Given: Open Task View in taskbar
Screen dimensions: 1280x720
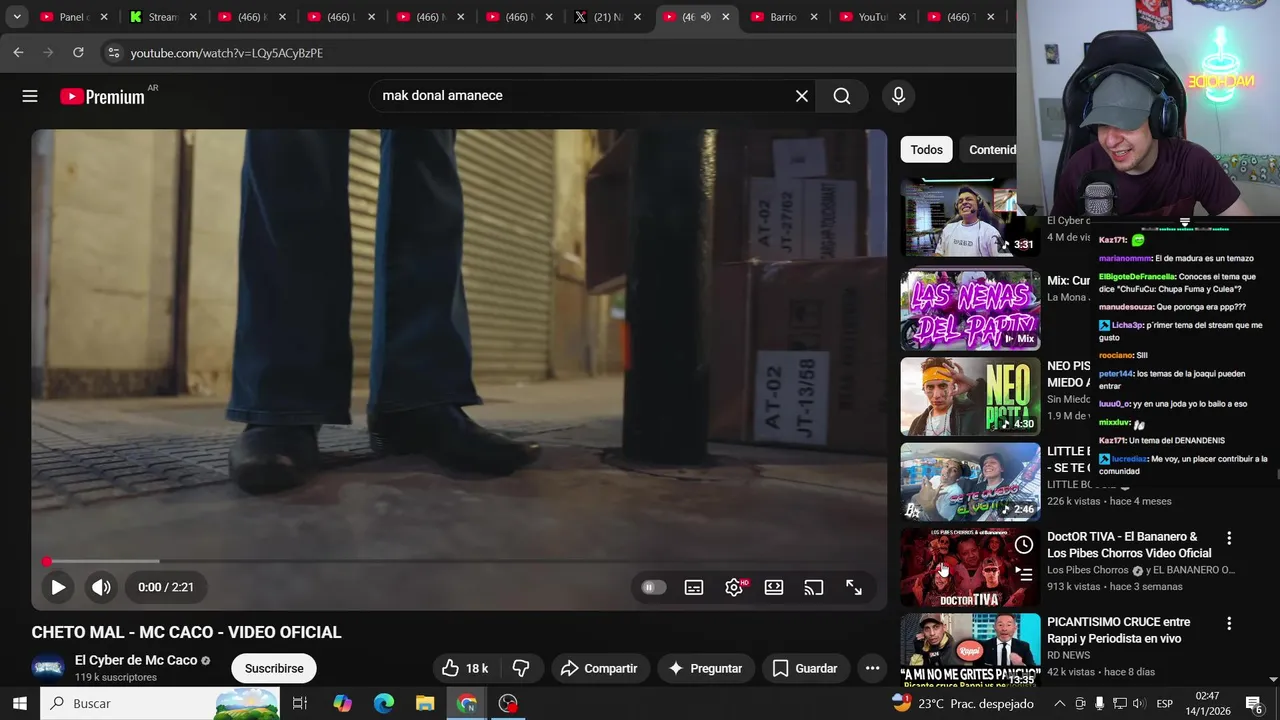Looking at the screenshot, I should pyautogui.click(x=299, y=703).
